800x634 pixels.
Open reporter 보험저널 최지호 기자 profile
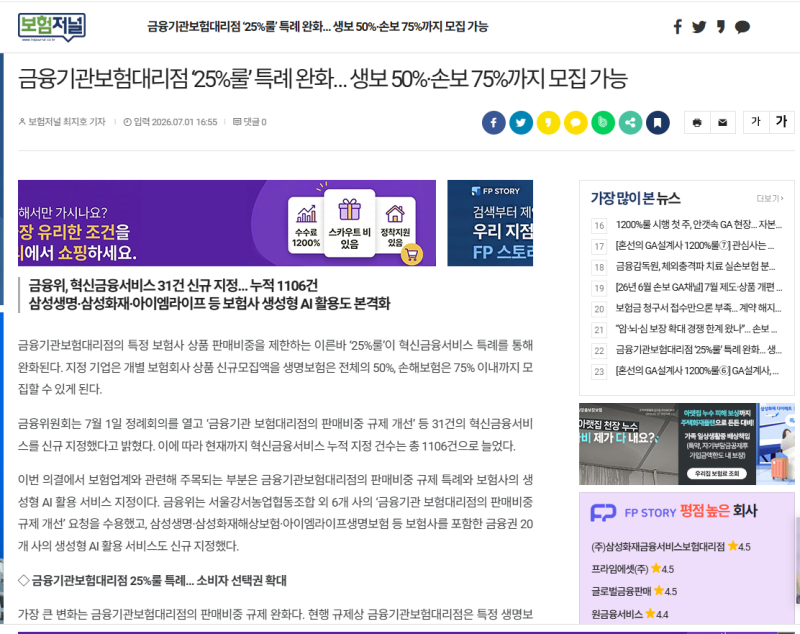point(62,122)
